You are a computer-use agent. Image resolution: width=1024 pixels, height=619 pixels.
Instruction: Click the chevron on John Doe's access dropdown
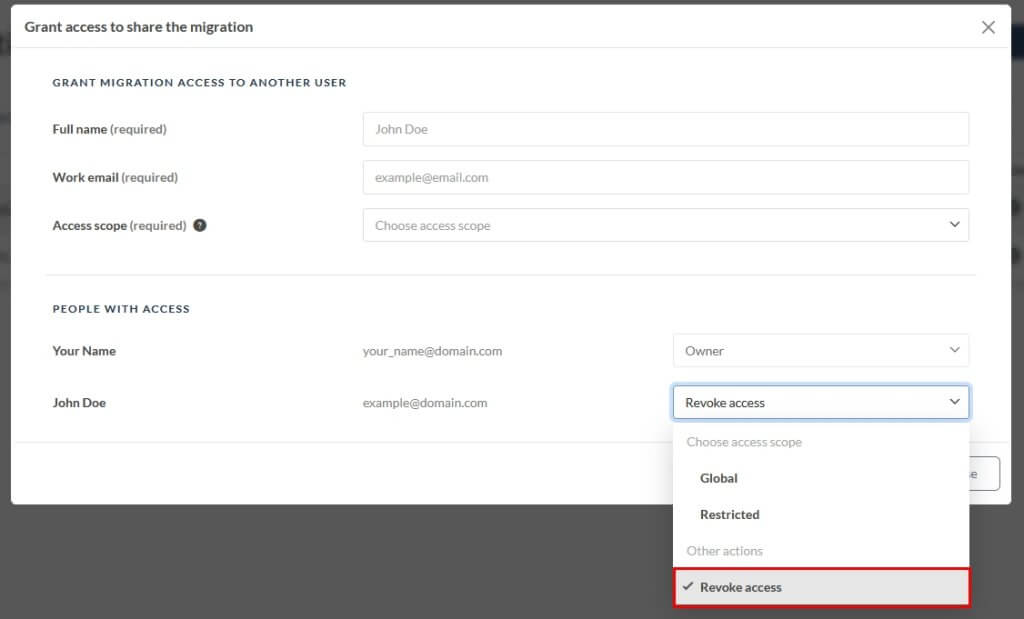pos(954,402)
